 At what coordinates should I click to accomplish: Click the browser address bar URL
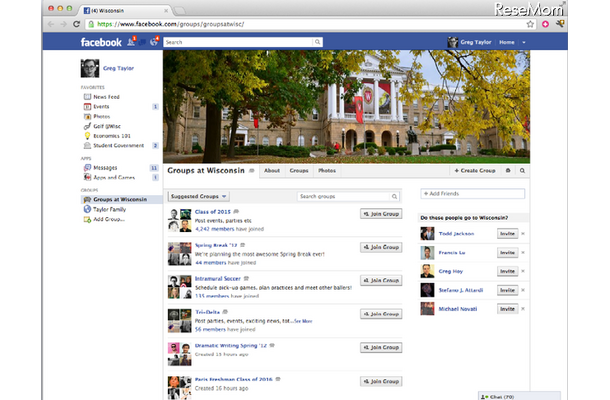[170, 24]
